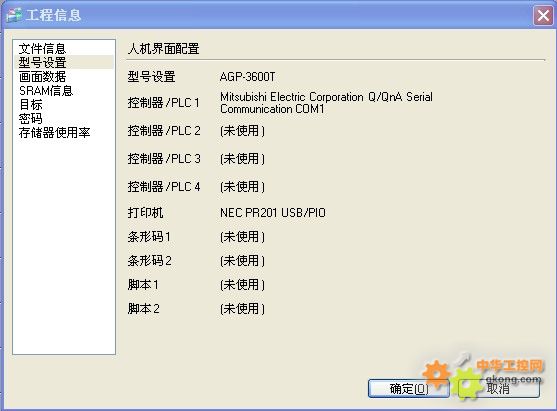Open 存储器使用率 in the left list
Viewport: 557px width, 411px height.
coord(54,133)
